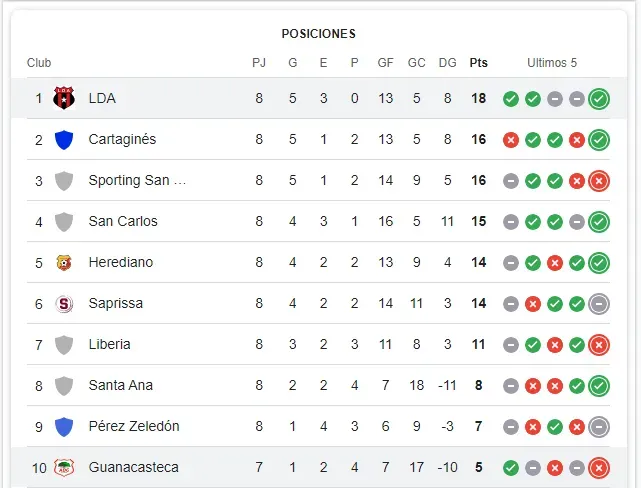Screen dimensions: 641x488
Task: Click the Herediano team crest icon
Action: tap(64, 262)
